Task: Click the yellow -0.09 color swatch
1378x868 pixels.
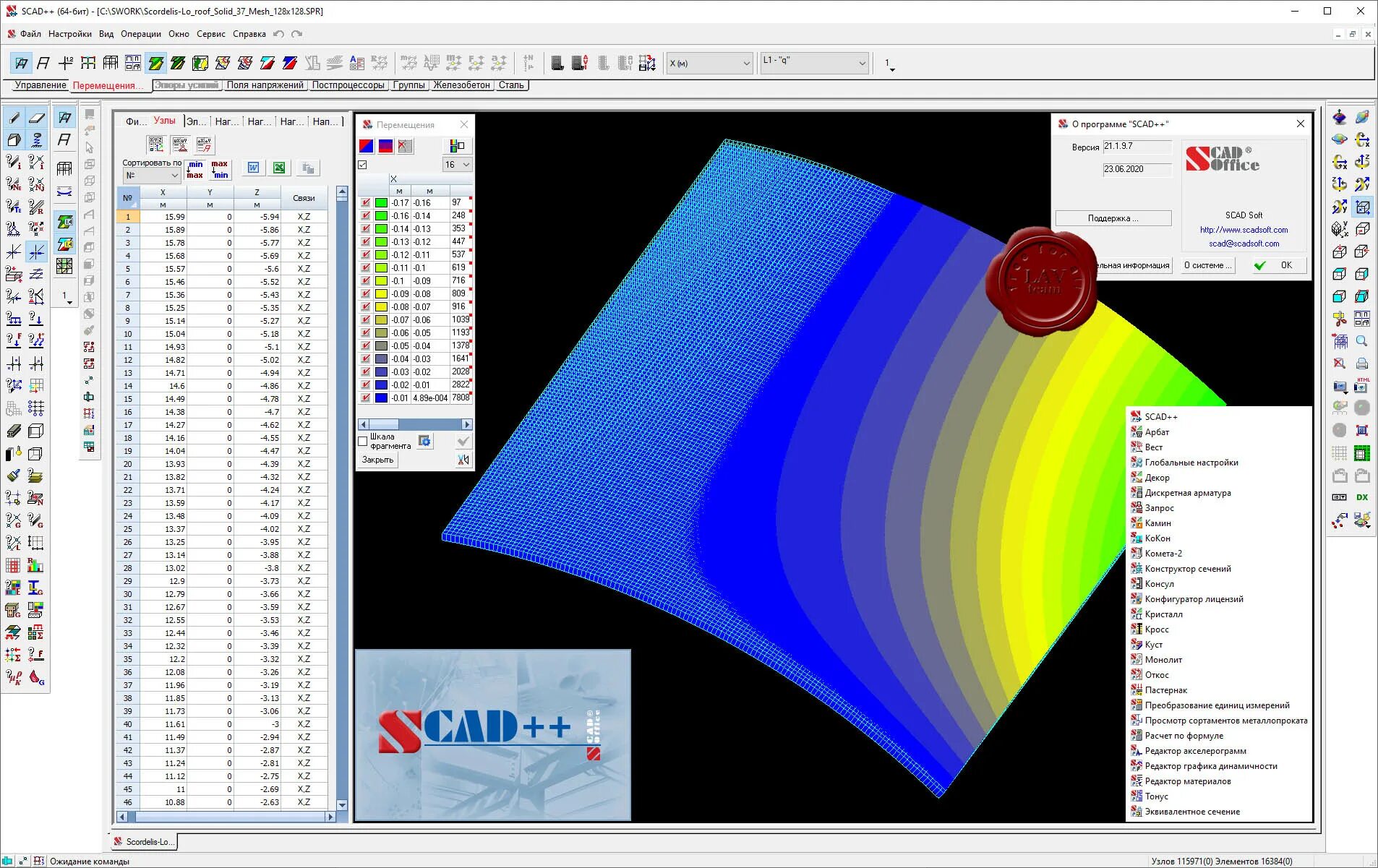Action: [x=381, y=294]
